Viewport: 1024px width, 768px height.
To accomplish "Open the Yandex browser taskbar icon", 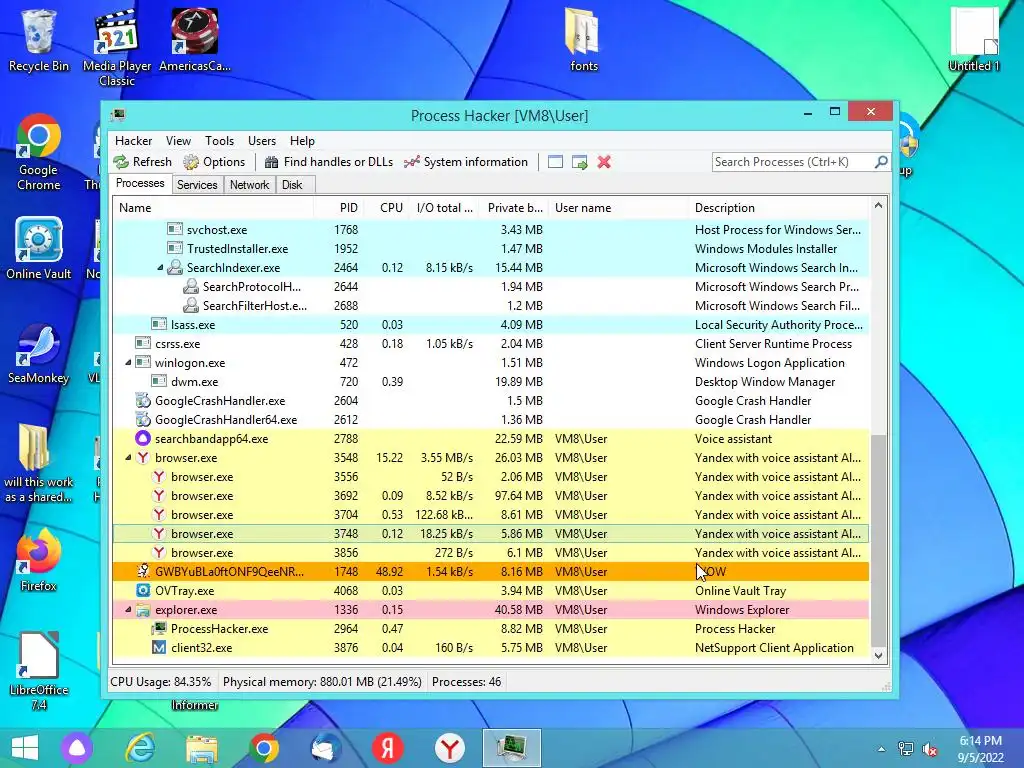I will tap(449, 748).
